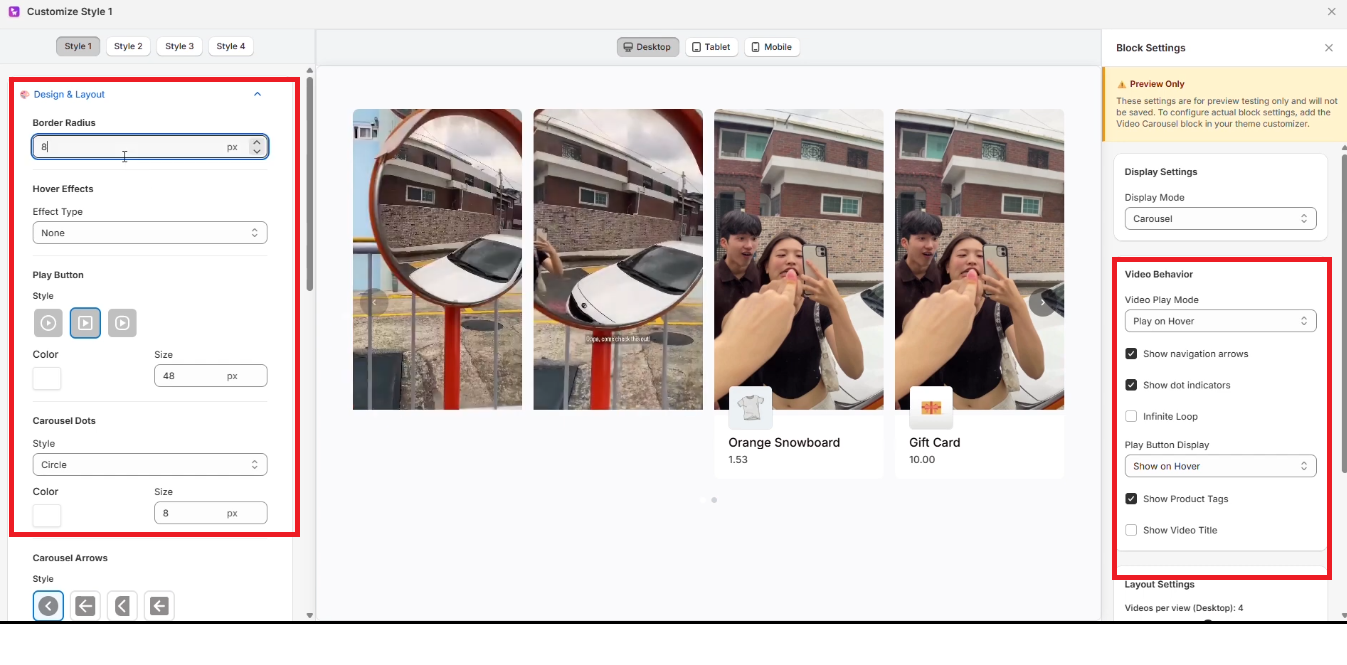Select the circular play button style
This screenshot has height=665, width=1347.
[x=48, y=323]
